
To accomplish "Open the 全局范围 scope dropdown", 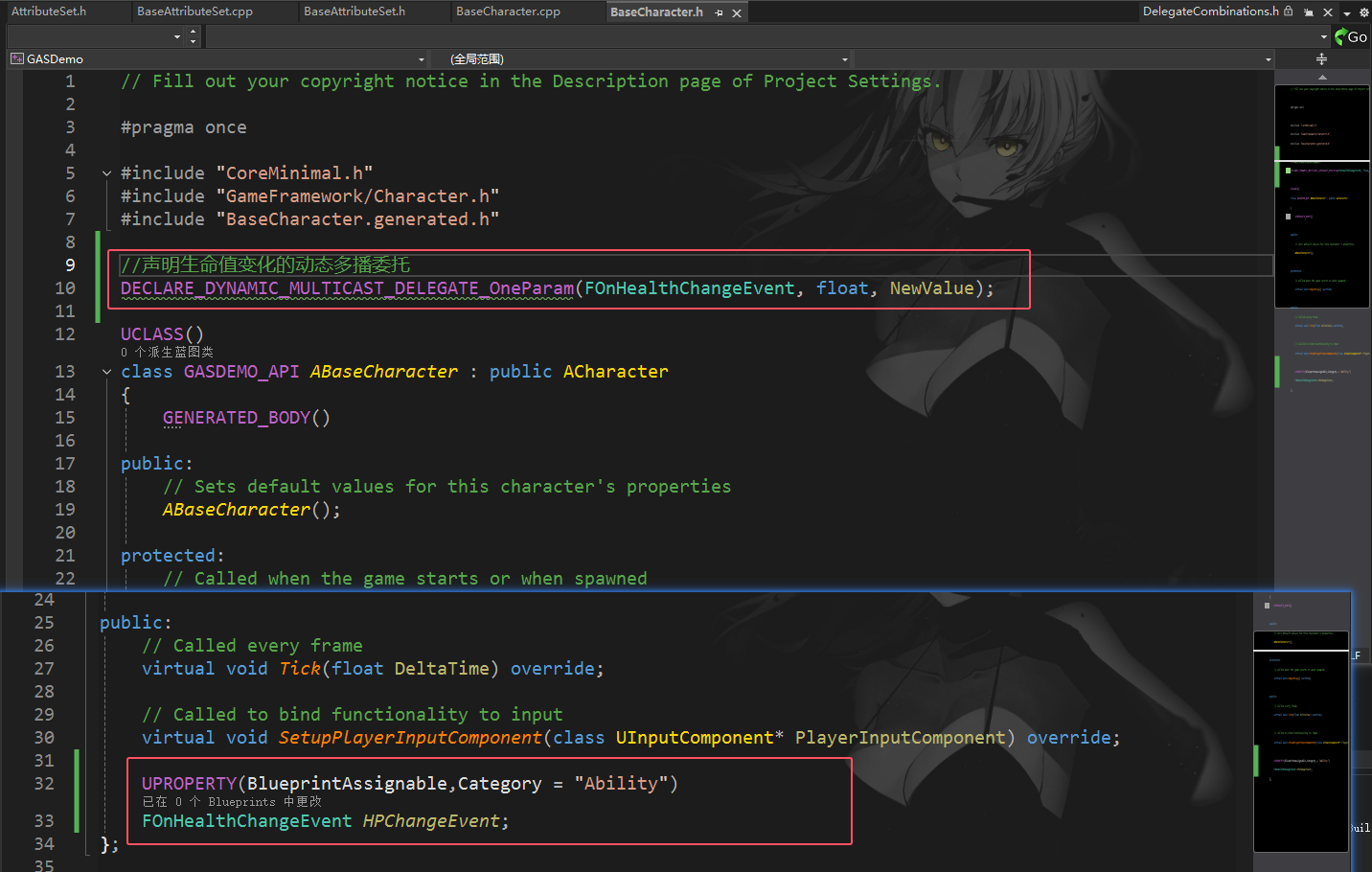I will (844, 59).
